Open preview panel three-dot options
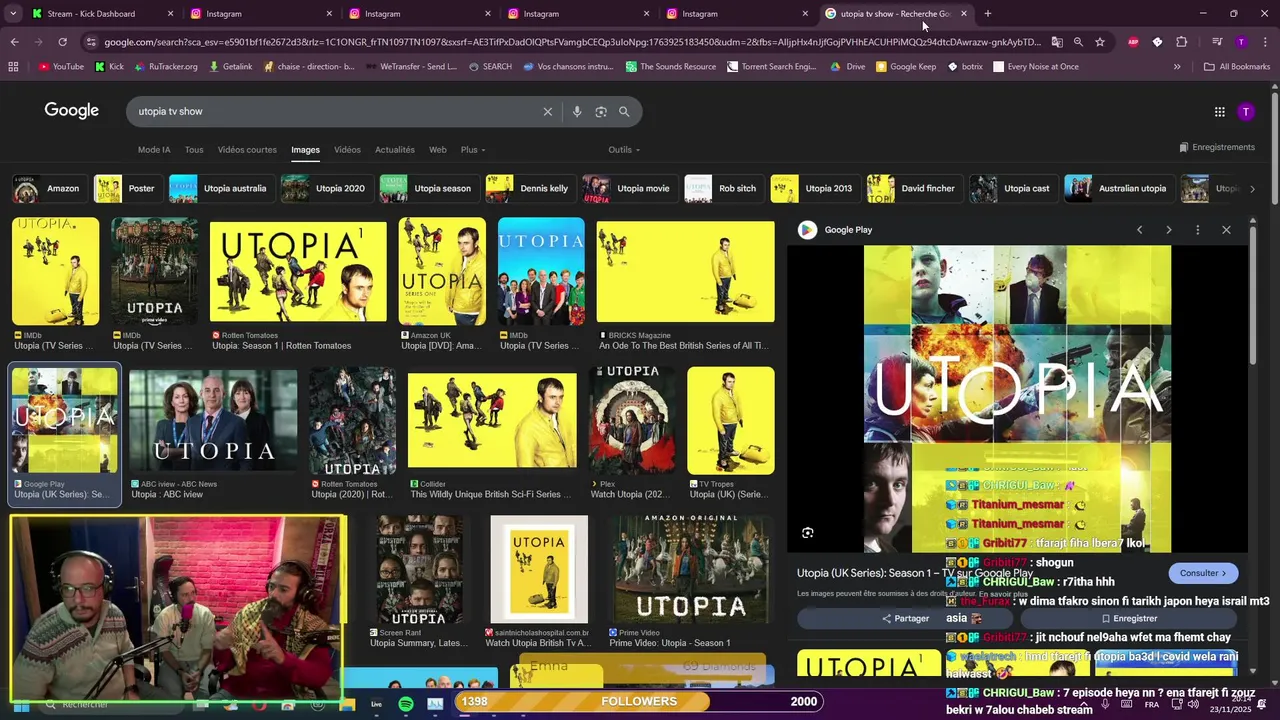The image size is (1280, 720). pos(1197,230)
